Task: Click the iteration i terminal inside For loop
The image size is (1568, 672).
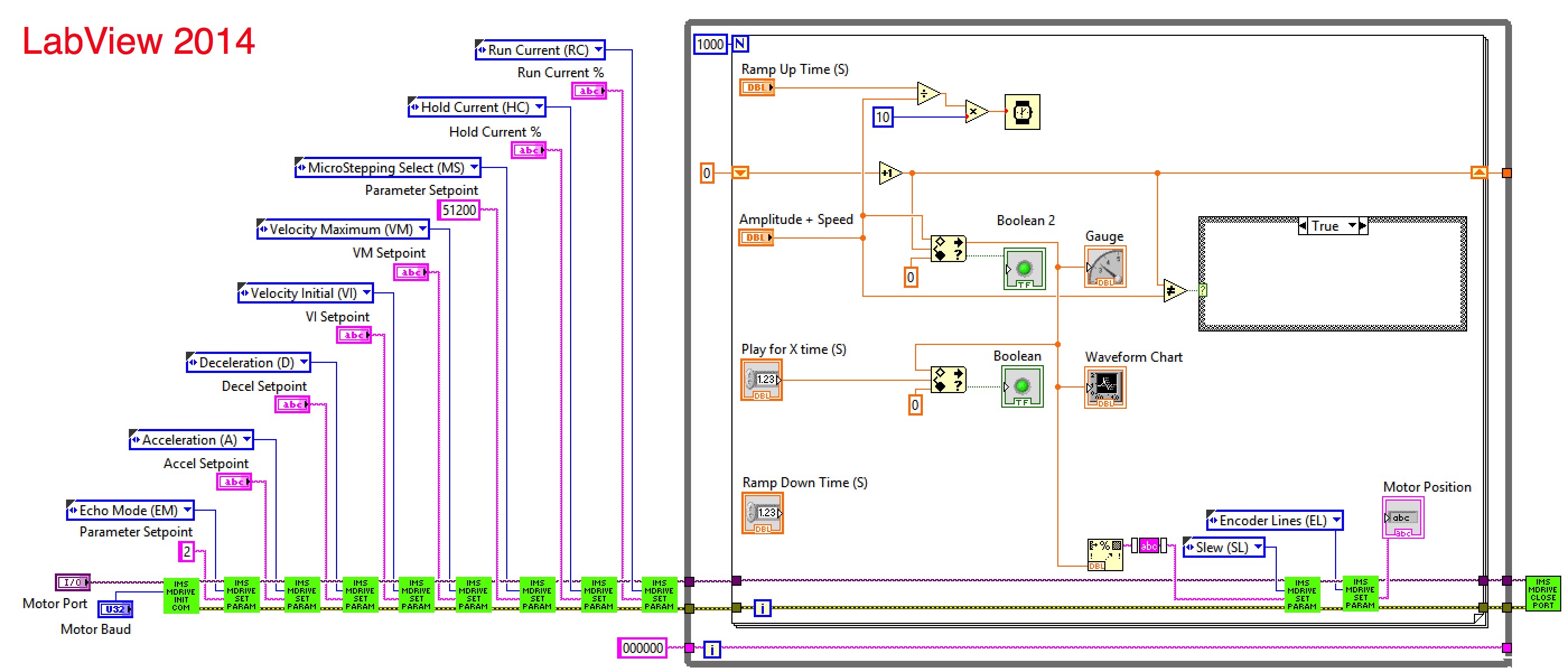Action: (762, 608)
